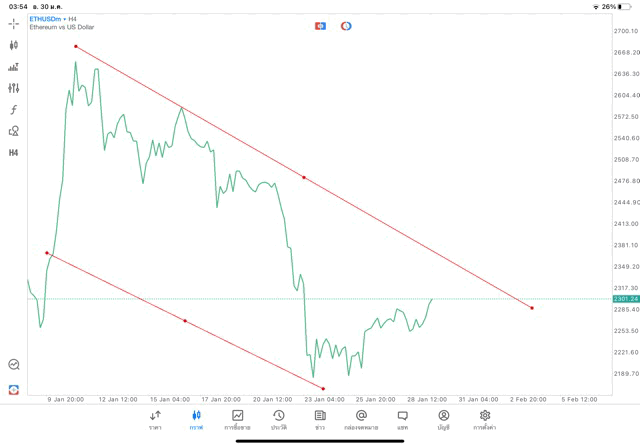Open the chart type candlestick icon
This screenshot has width=640, height=447.
(14, 45)
